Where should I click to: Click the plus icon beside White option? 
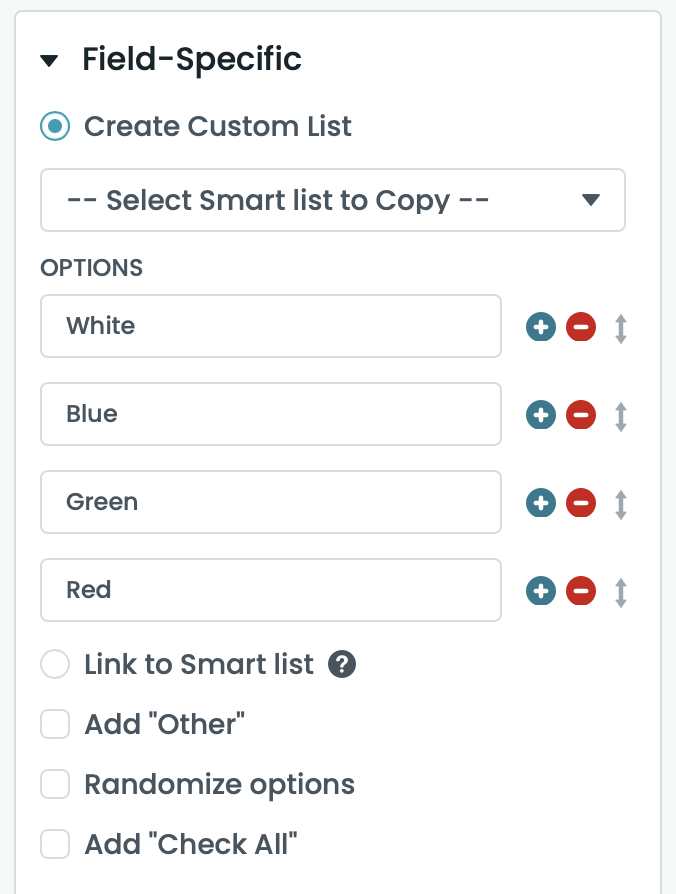click(541, 327)
